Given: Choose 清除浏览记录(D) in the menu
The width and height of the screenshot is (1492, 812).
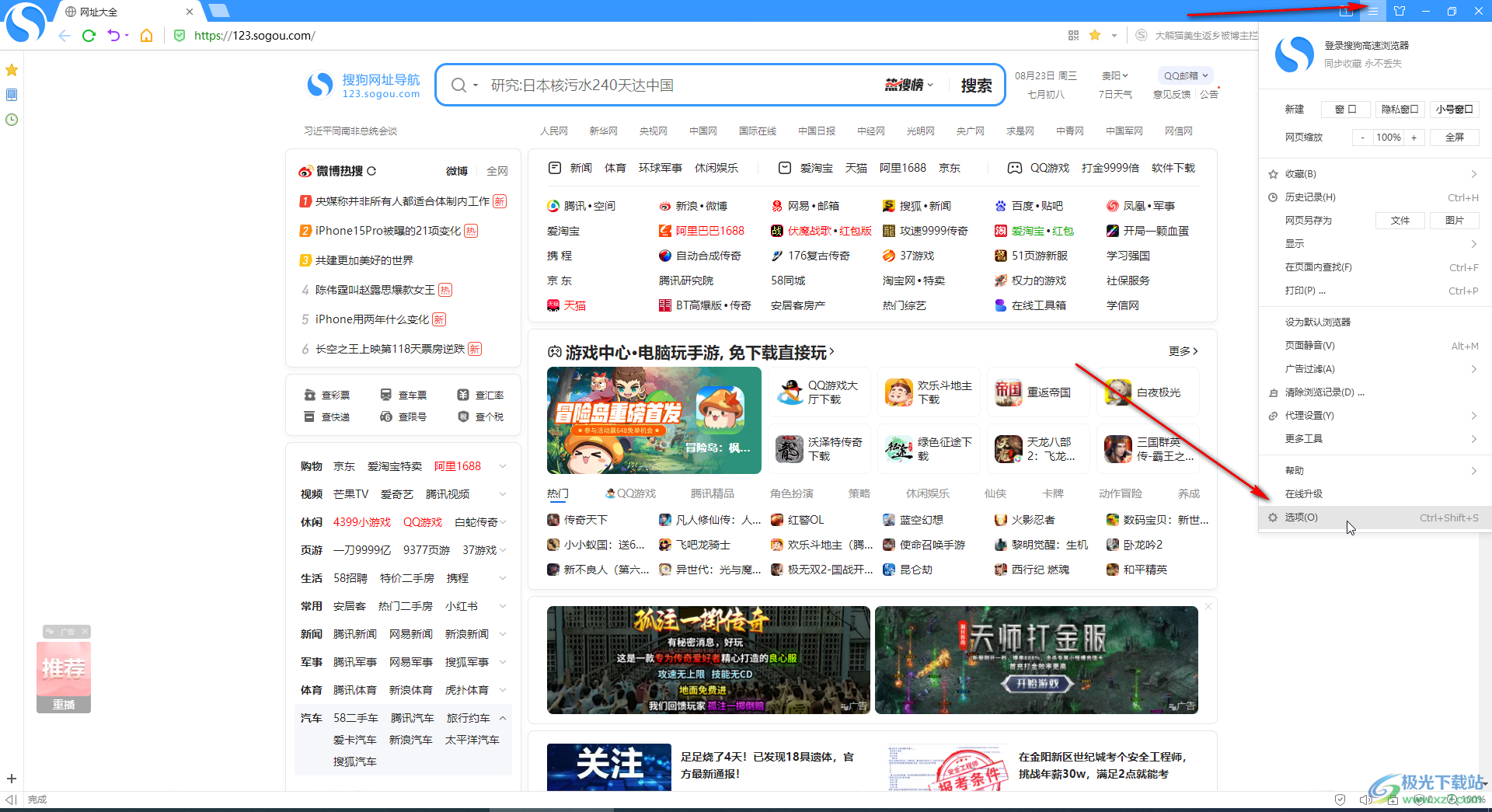Looking at the screenshot, I should tap(1374, 392).
